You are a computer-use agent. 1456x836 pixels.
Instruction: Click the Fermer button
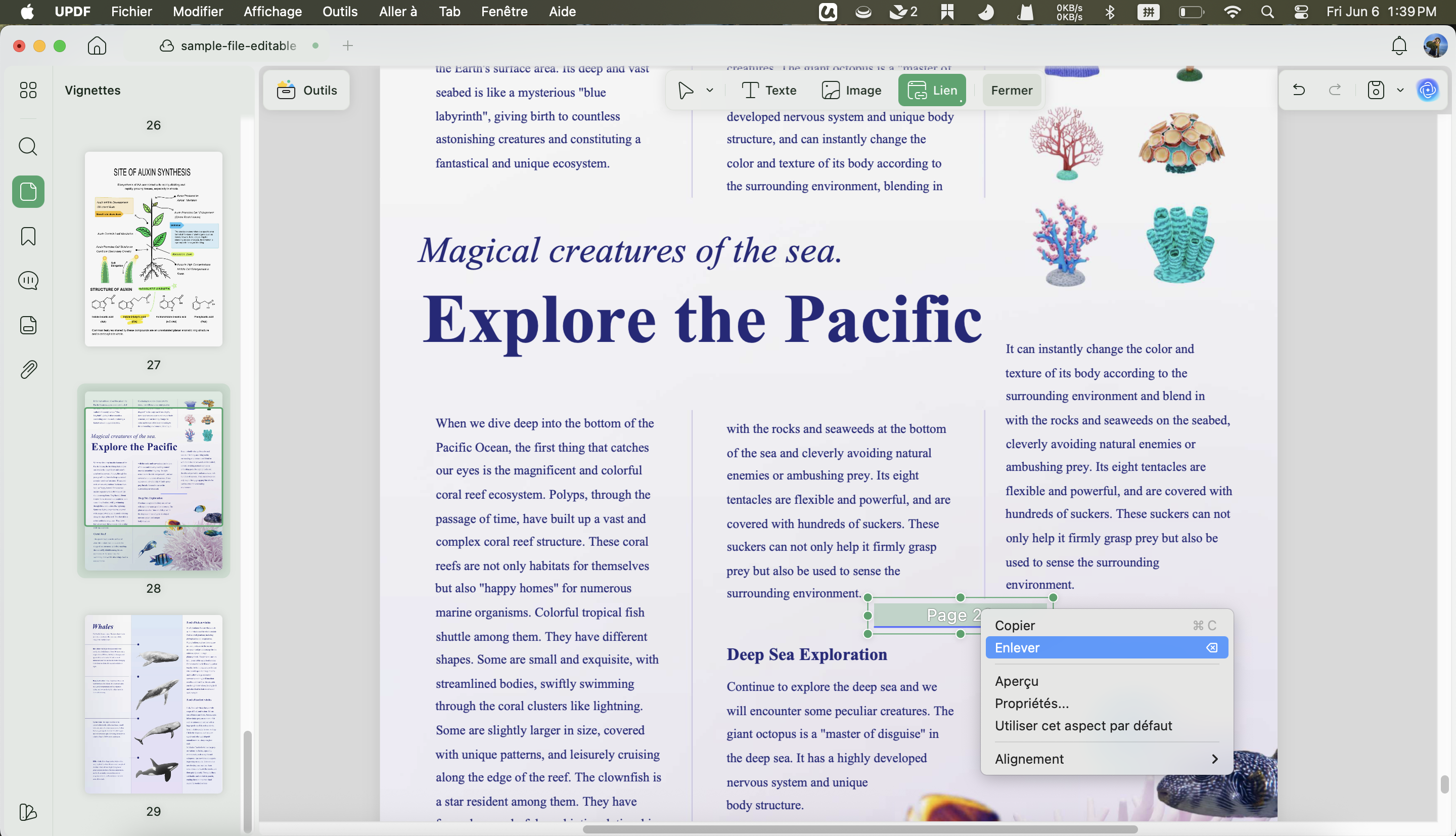point(1012,90)
